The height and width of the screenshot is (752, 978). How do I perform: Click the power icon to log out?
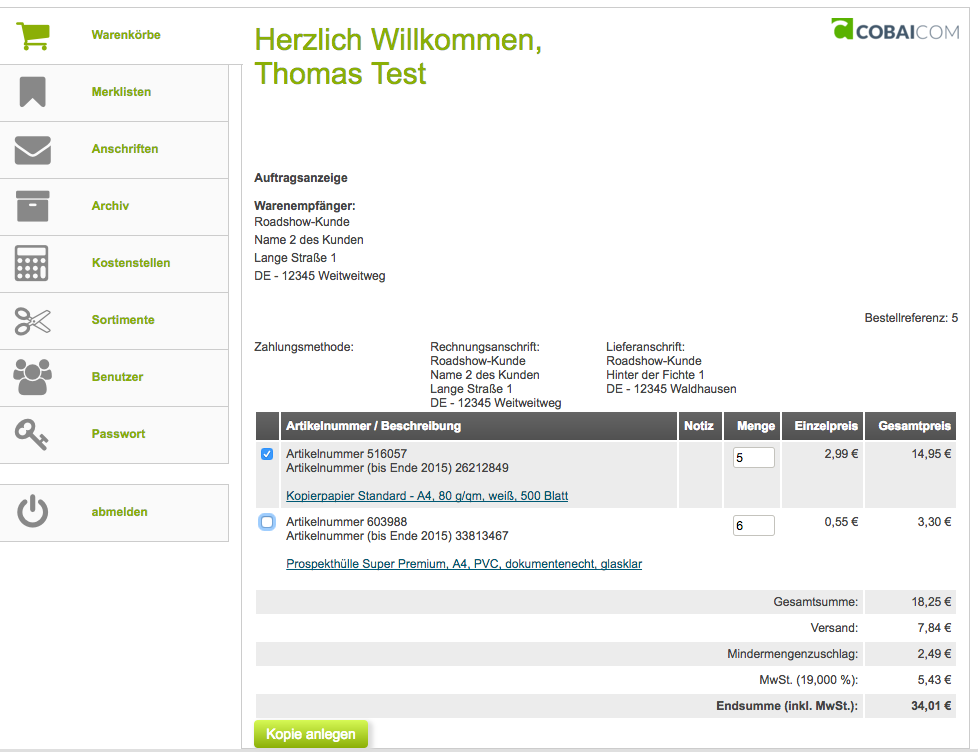pos(32,512)
